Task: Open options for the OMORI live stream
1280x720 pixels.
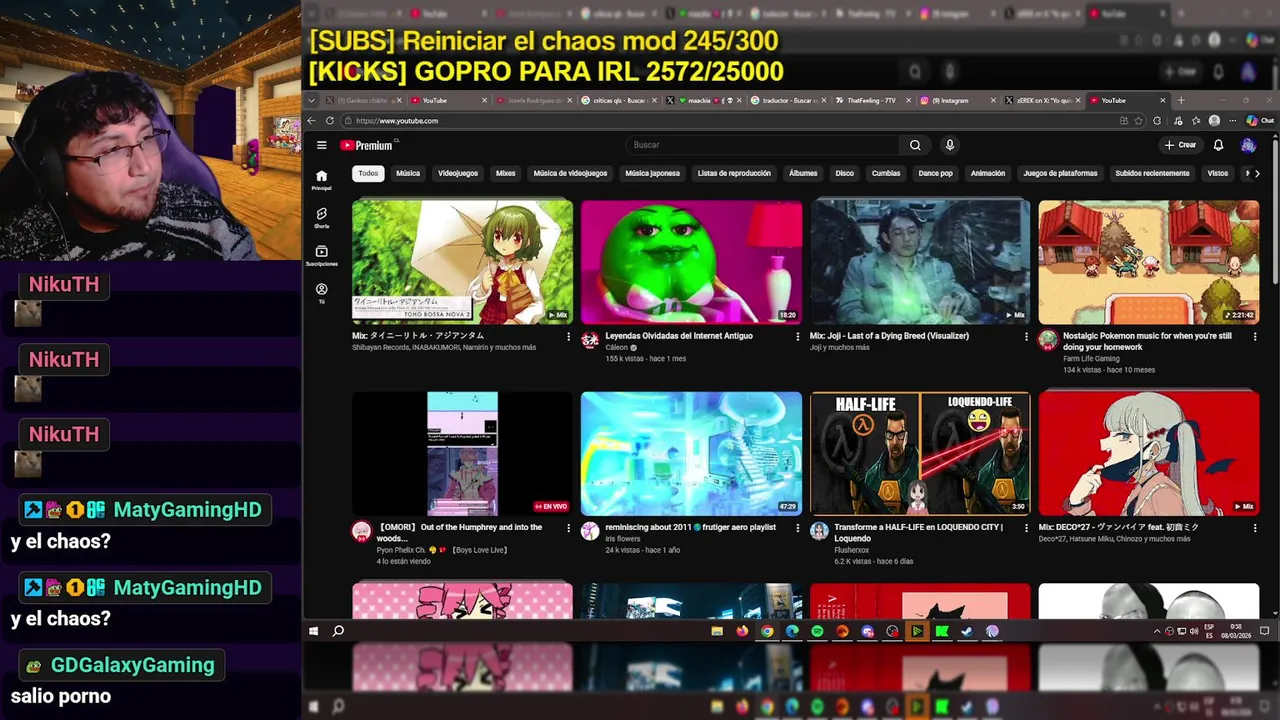Action: tap(568, 528)
